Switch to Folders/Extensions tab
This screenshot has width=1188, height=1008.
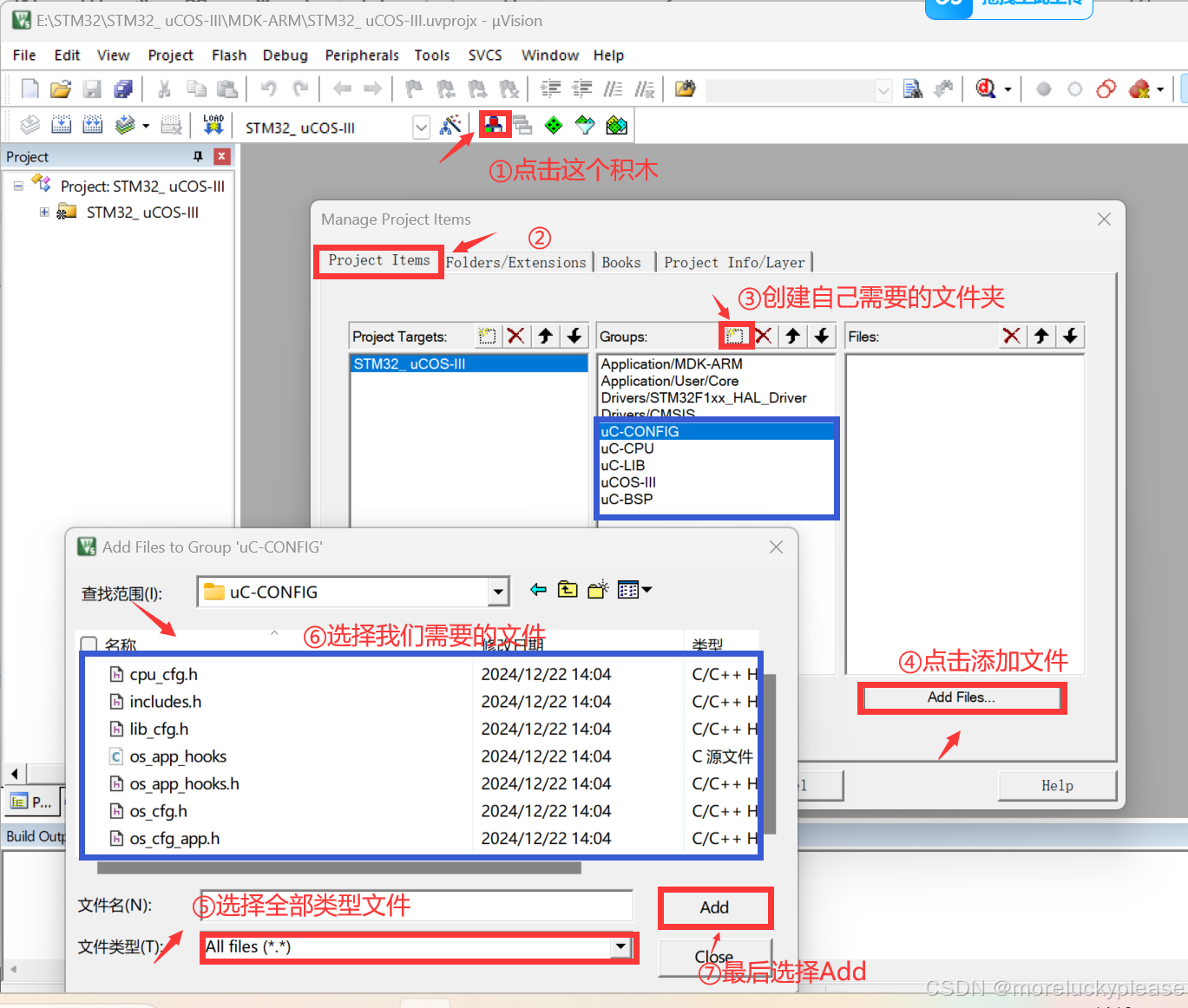click(516, 262)
